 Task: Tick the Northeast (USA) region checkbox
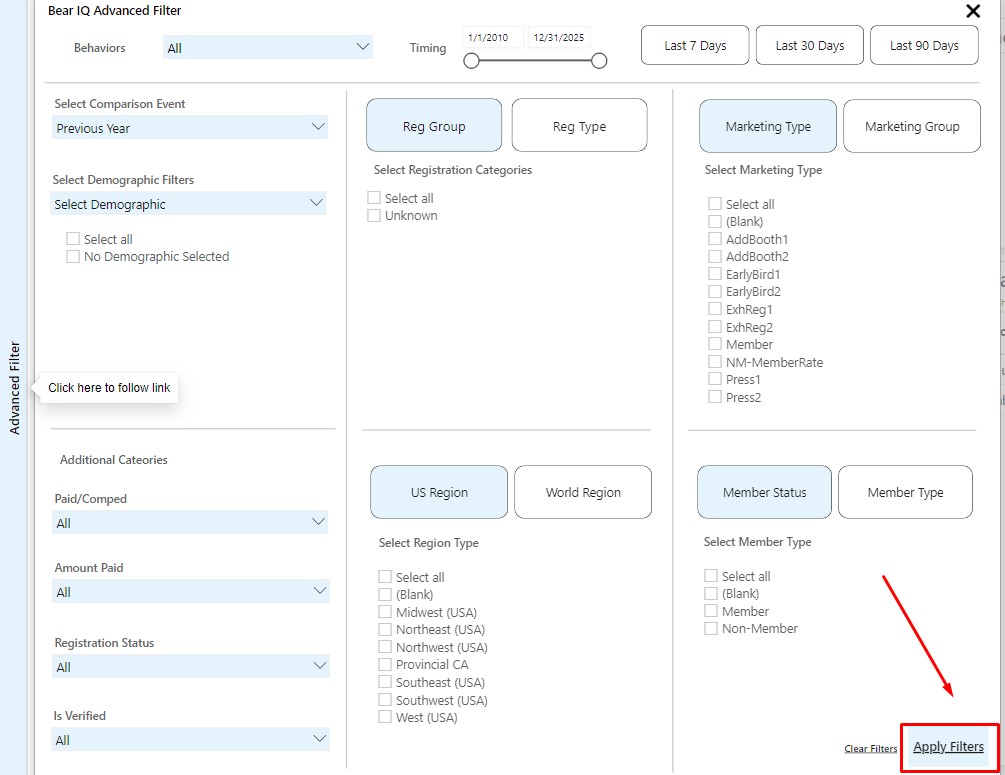[x=385, y=630]
